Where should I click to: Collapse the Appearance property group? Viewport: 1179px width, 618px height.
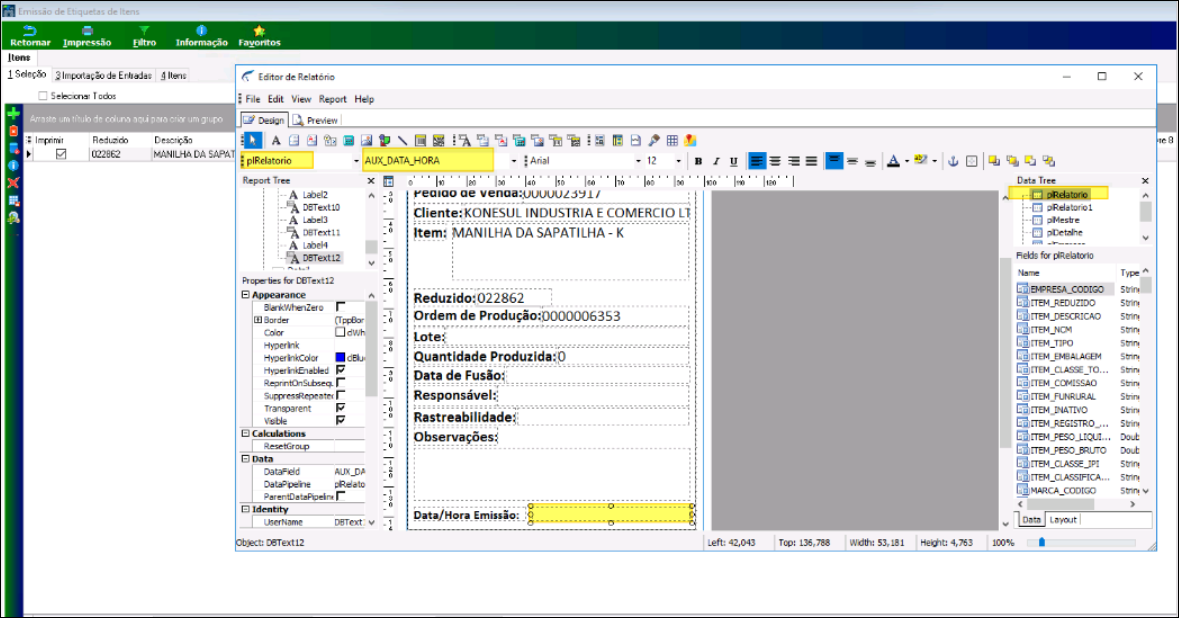[246, 295]
